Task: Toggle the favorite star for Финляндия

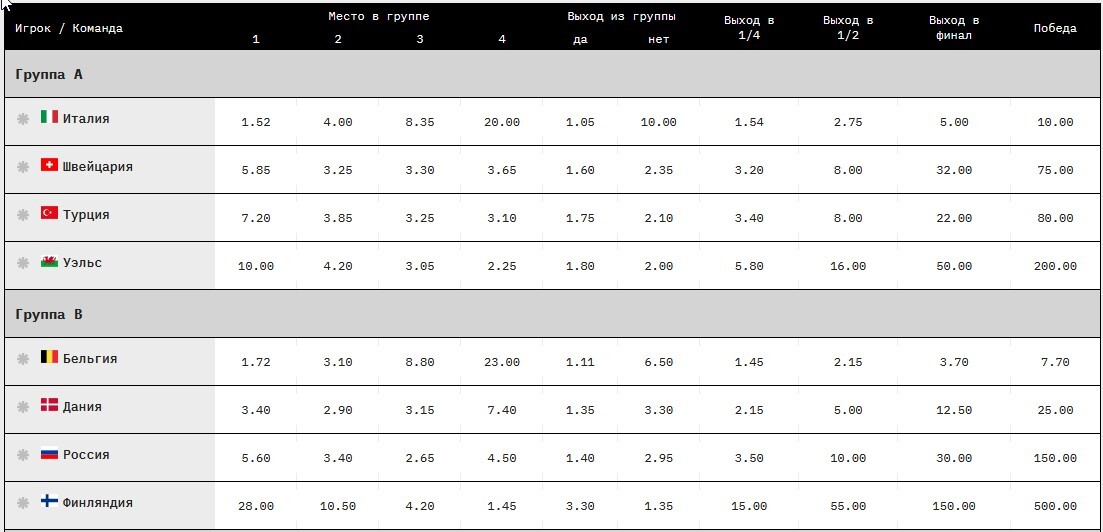Action: [x=23, y=502]
